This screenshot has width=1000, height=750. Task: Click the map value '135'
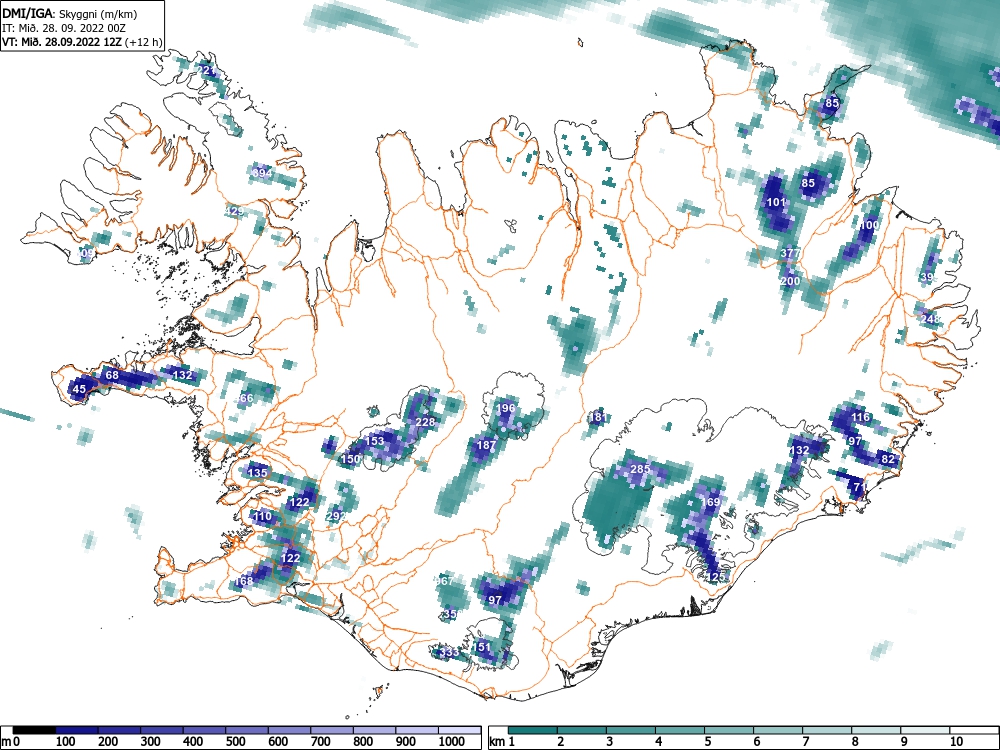coord(257,473)
